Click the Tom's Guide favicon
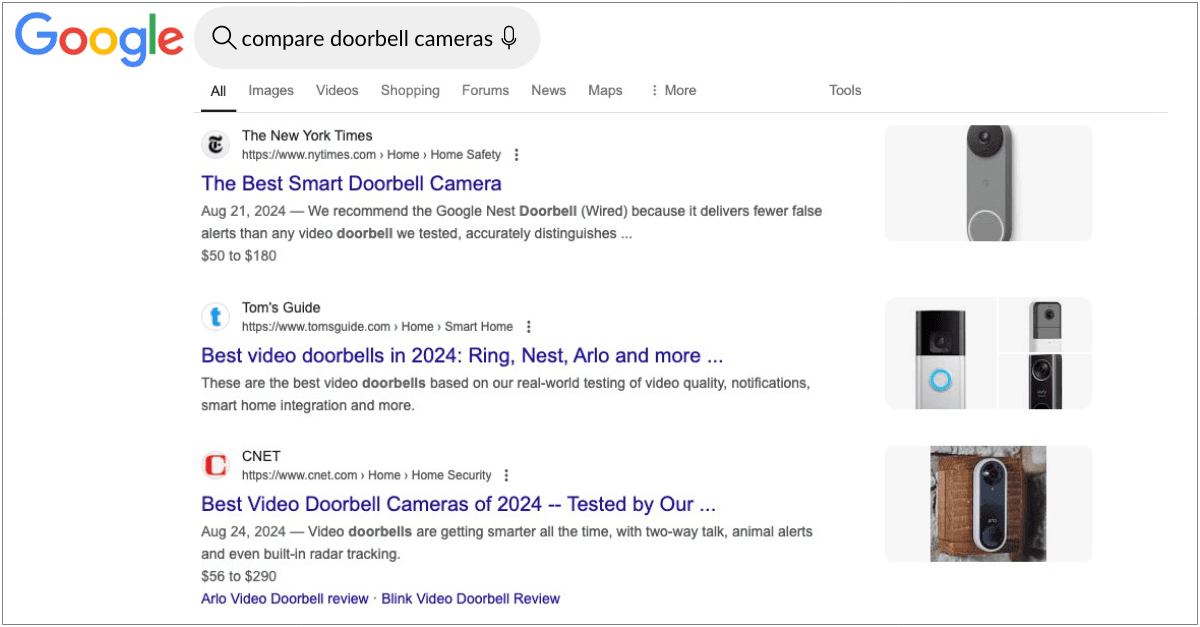Viewport: 1200px width, 627px height. point(216,317)
